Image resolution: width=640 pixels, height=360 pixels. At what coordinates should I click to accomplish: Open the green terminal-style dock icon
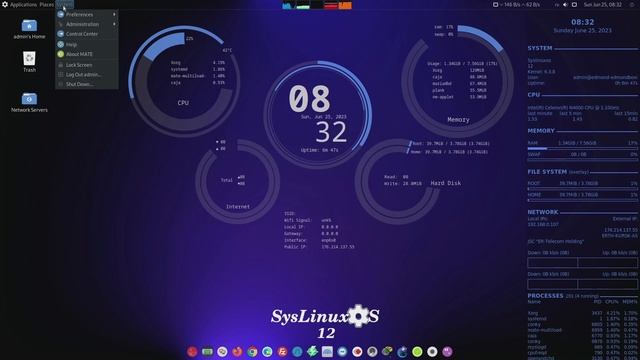click(207, 351)
